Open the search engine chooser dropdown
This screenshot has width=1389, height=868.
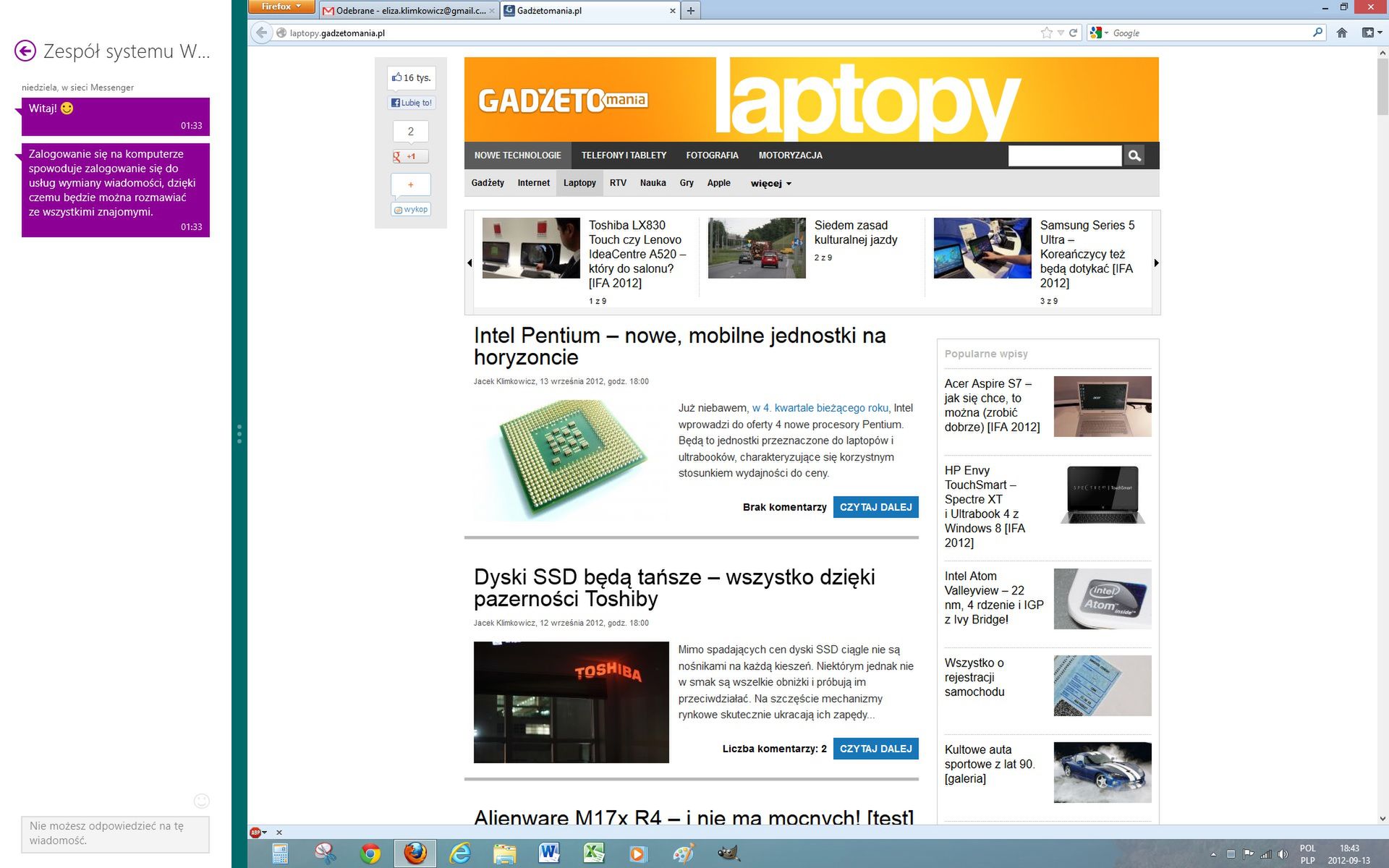click(1099, 33)
